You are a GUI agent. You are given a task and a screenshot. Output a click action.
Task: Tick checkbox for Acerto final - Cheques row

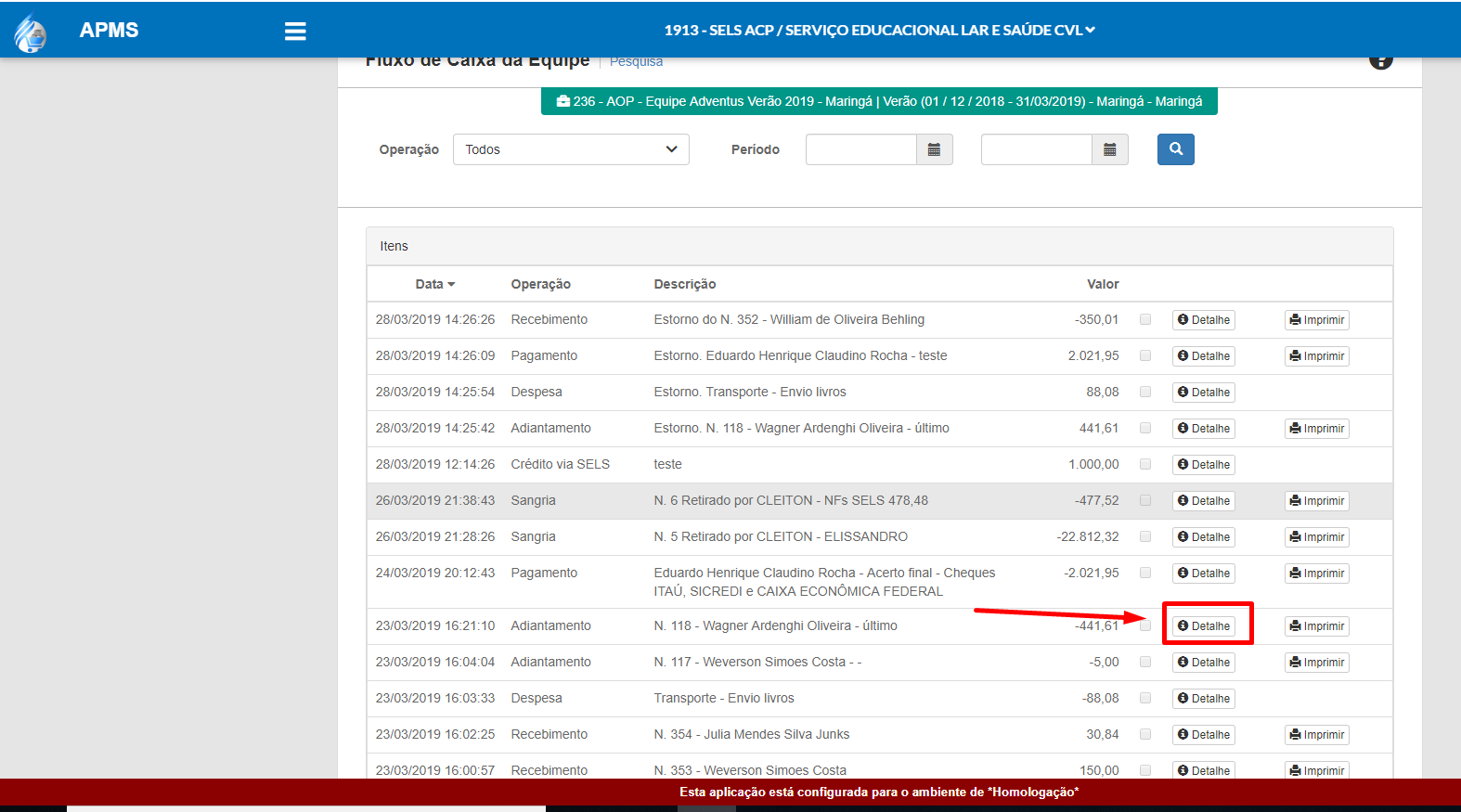(1145, 573)
